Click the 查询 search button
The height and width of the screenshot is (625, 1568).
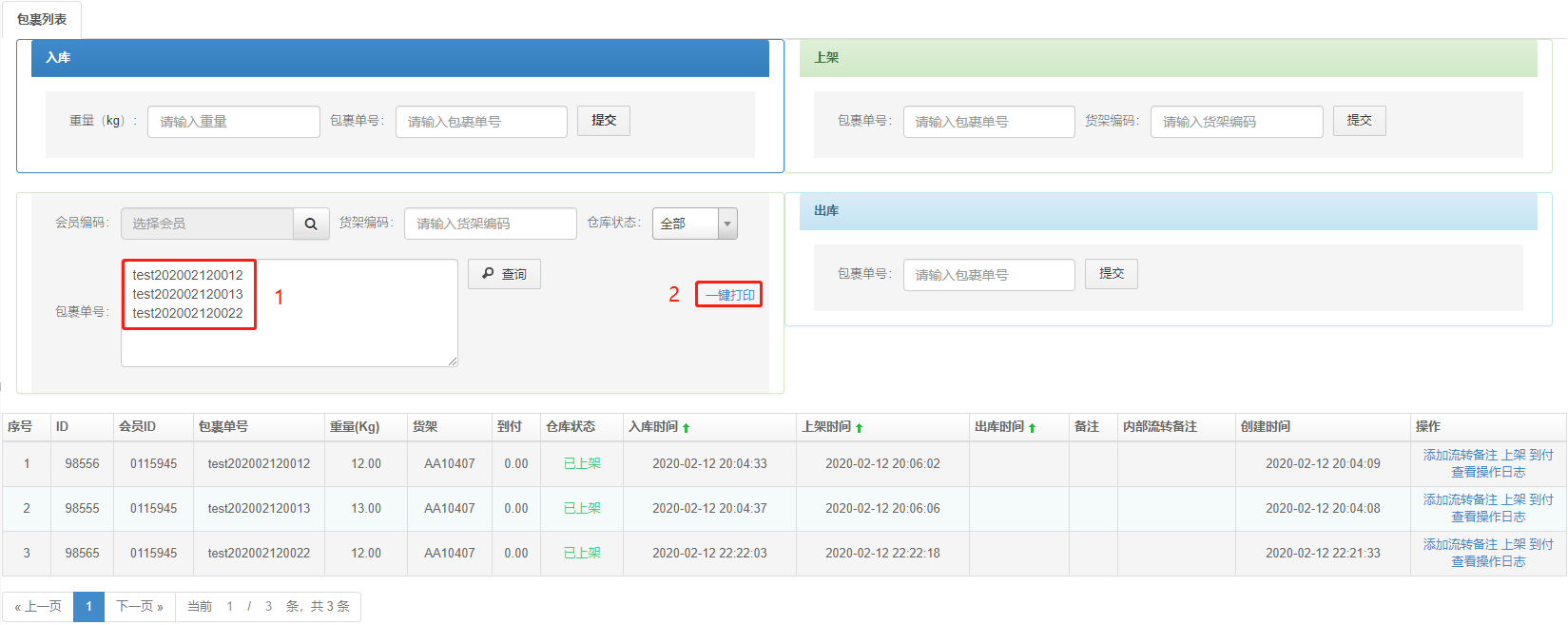[504, 274]
